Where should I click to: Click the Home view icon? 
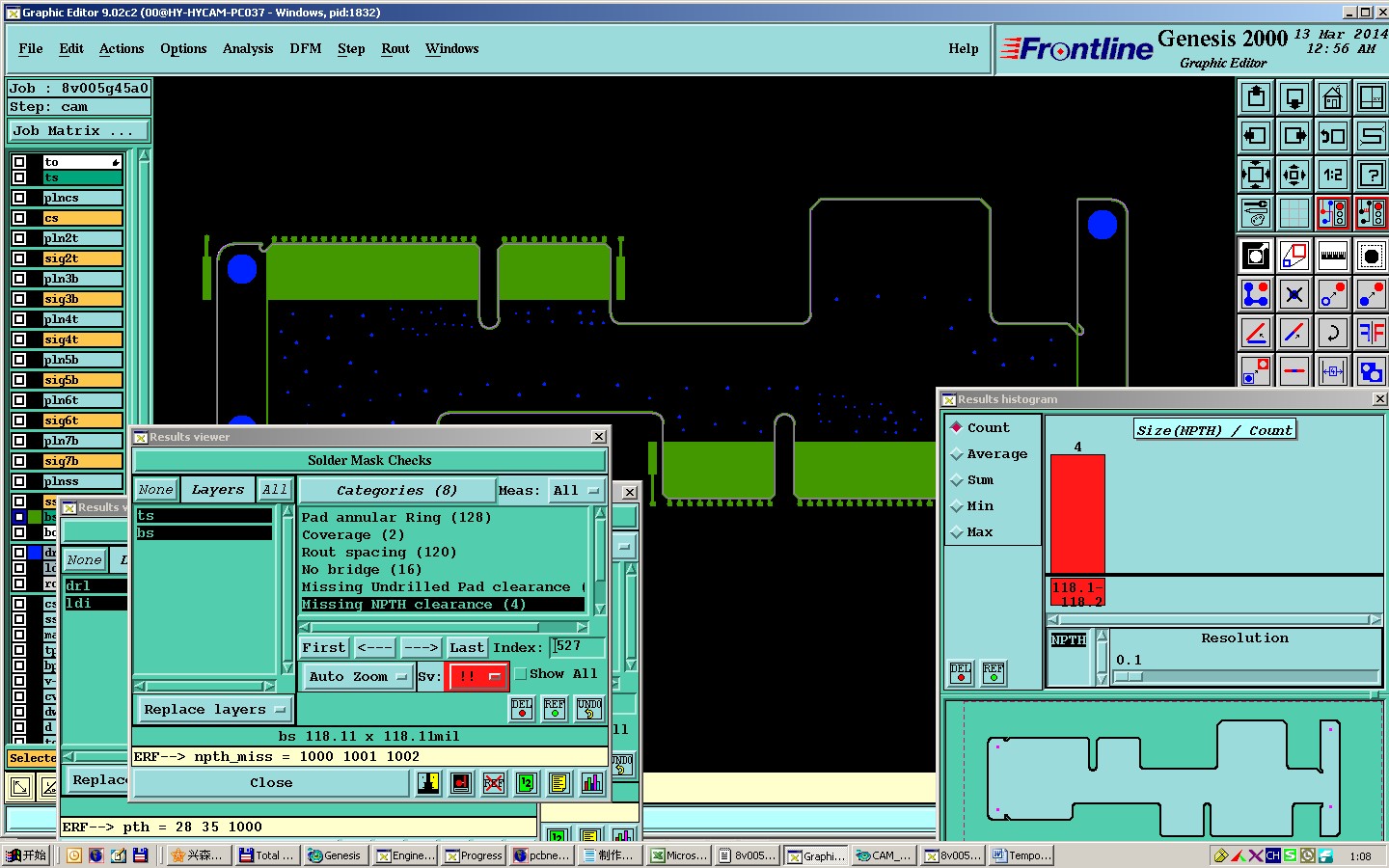point(1333,97)
